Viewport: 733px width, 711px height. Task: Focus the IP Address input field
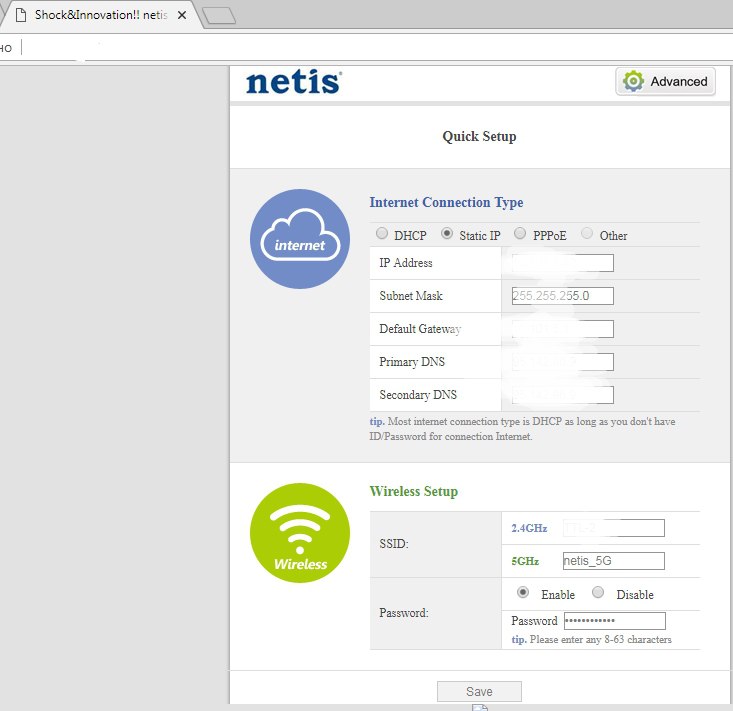coord(562,263)
